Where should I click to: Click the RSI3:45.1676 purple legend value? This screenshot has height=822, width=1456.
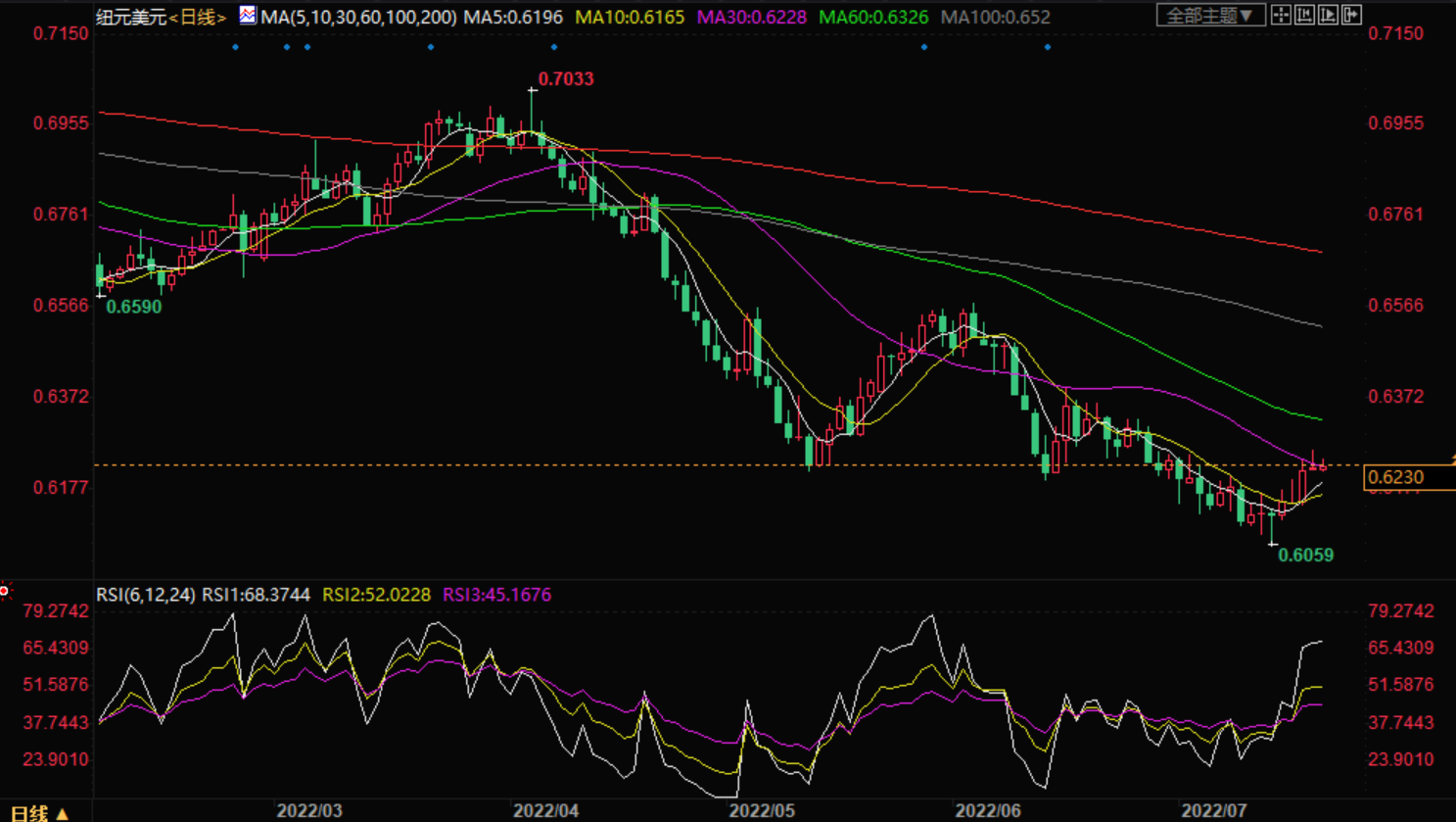[497, 595]
